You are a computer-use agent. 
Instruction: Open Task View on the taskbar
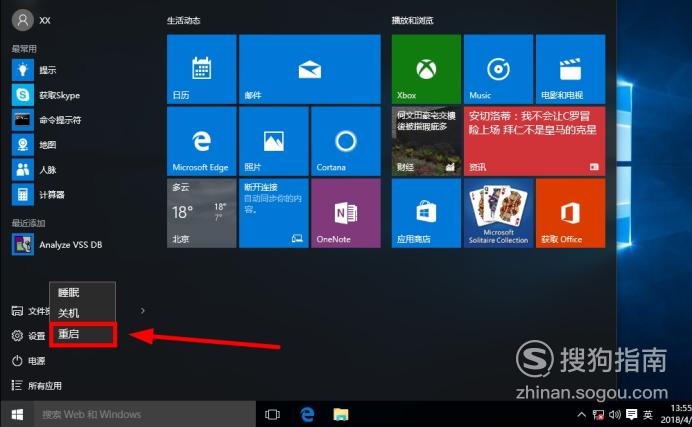272,414
